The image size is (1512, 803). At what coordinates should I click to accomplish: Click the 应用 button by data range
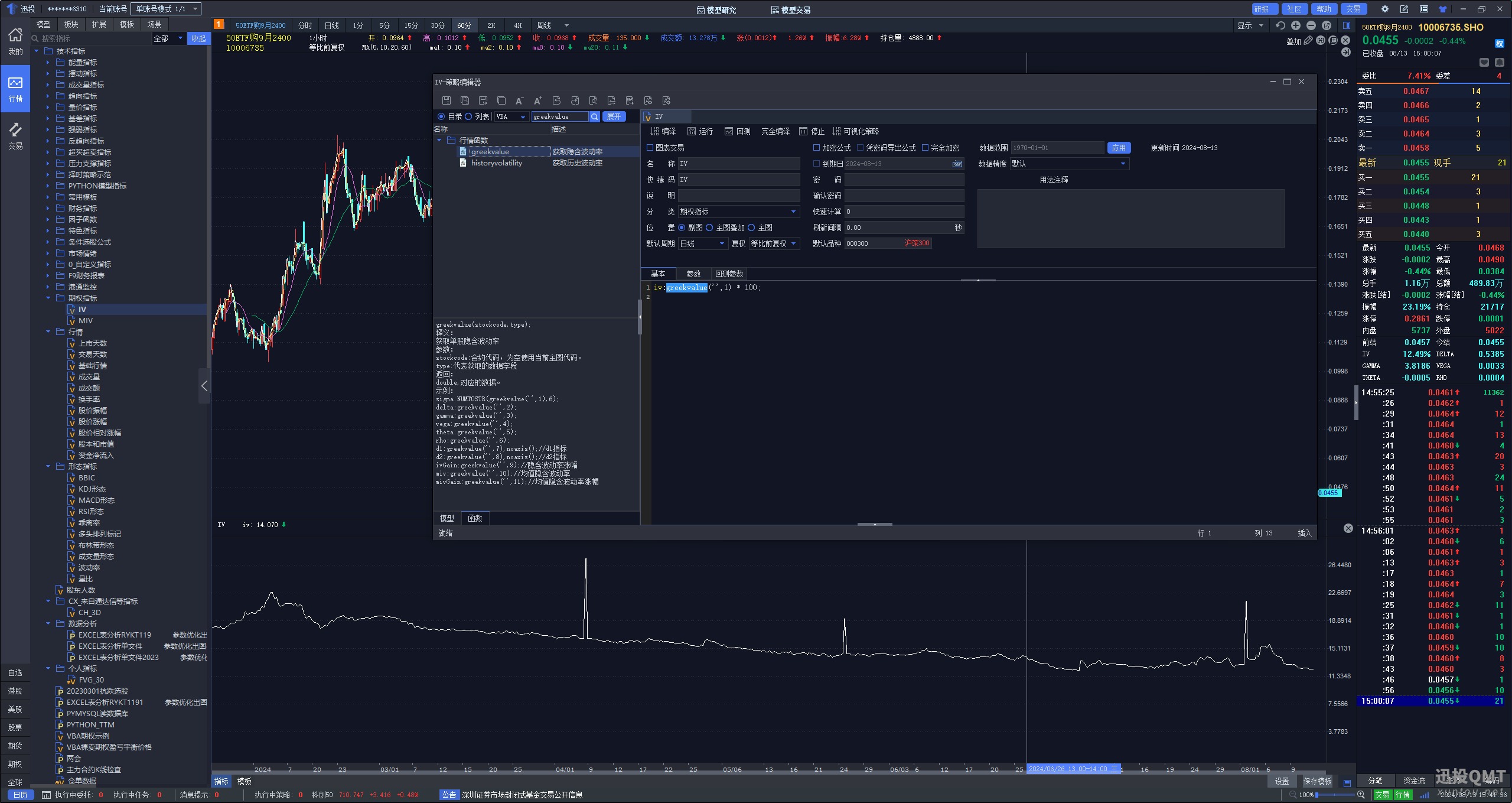click(1119, 148)
